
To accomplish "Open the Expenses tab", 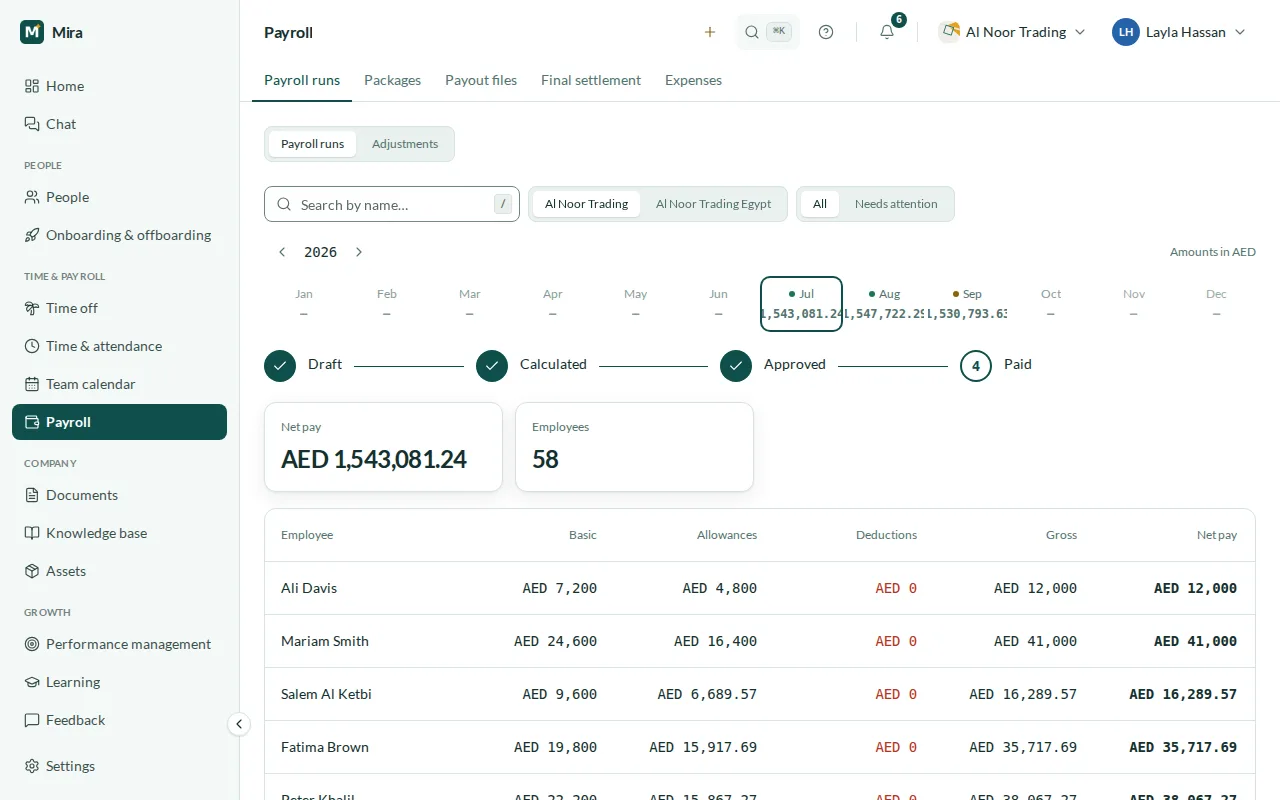I will click(693, 80).
